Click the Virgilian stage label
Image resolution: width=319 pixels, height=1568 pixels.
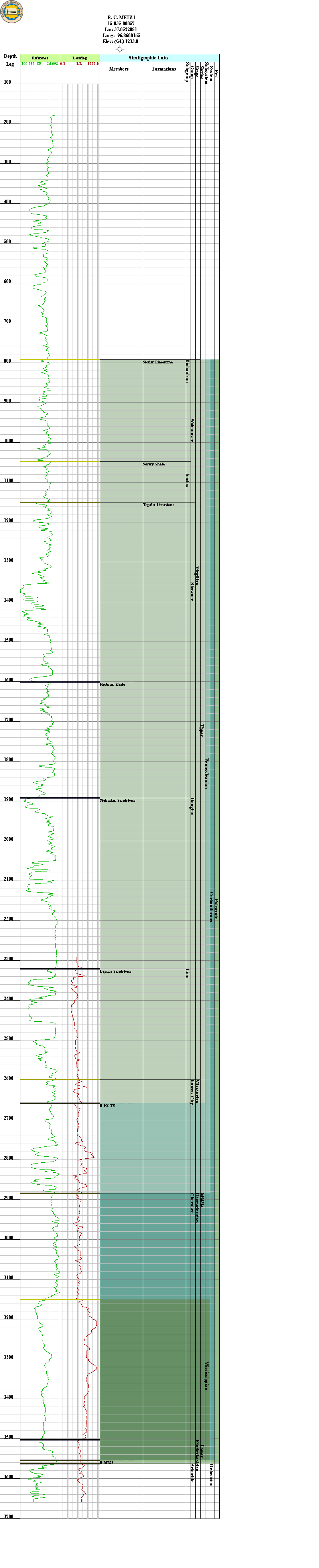197,576
